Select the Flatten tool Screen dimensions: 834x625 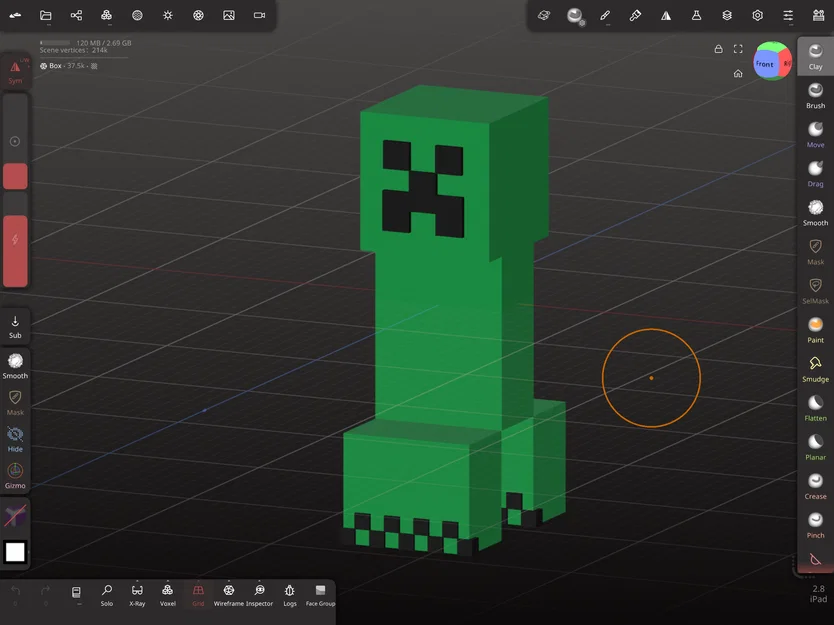click(815, 409)
